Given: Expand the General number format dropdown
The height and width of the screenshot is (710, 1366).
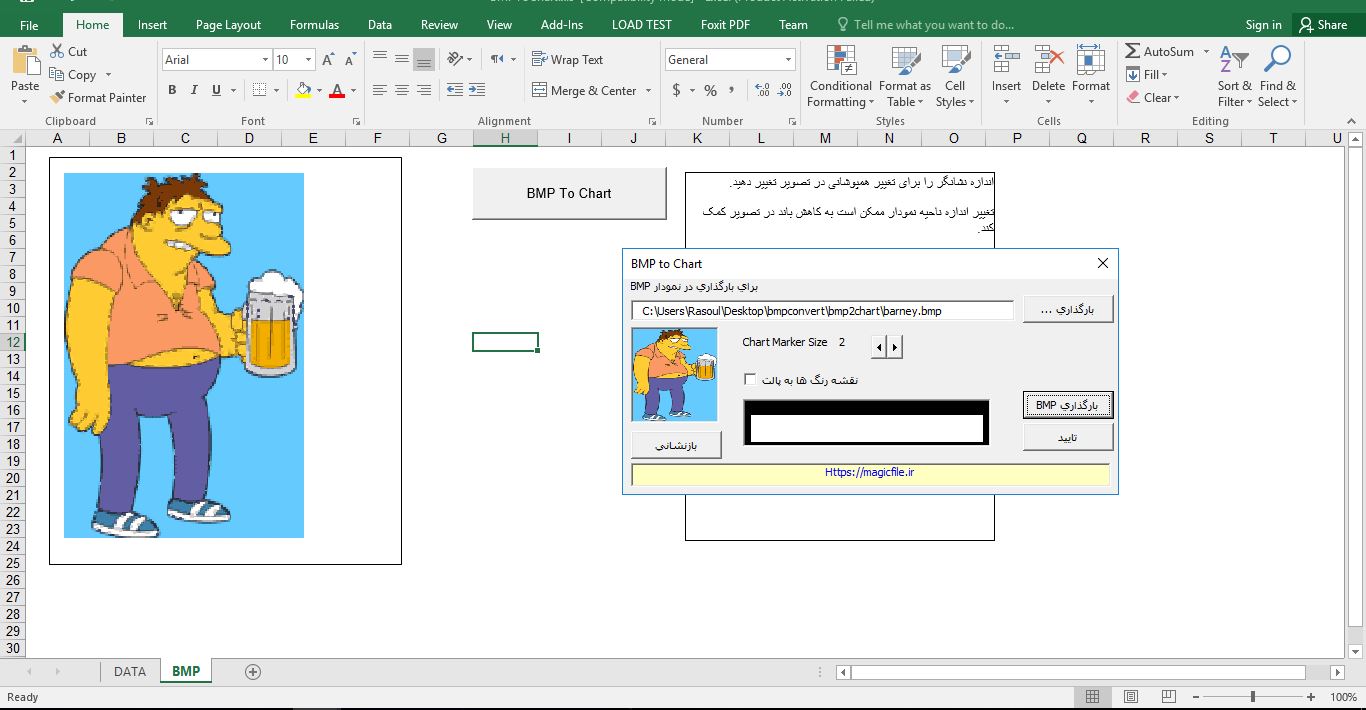Looking at the screenshot, I should [x=789, y=60].
